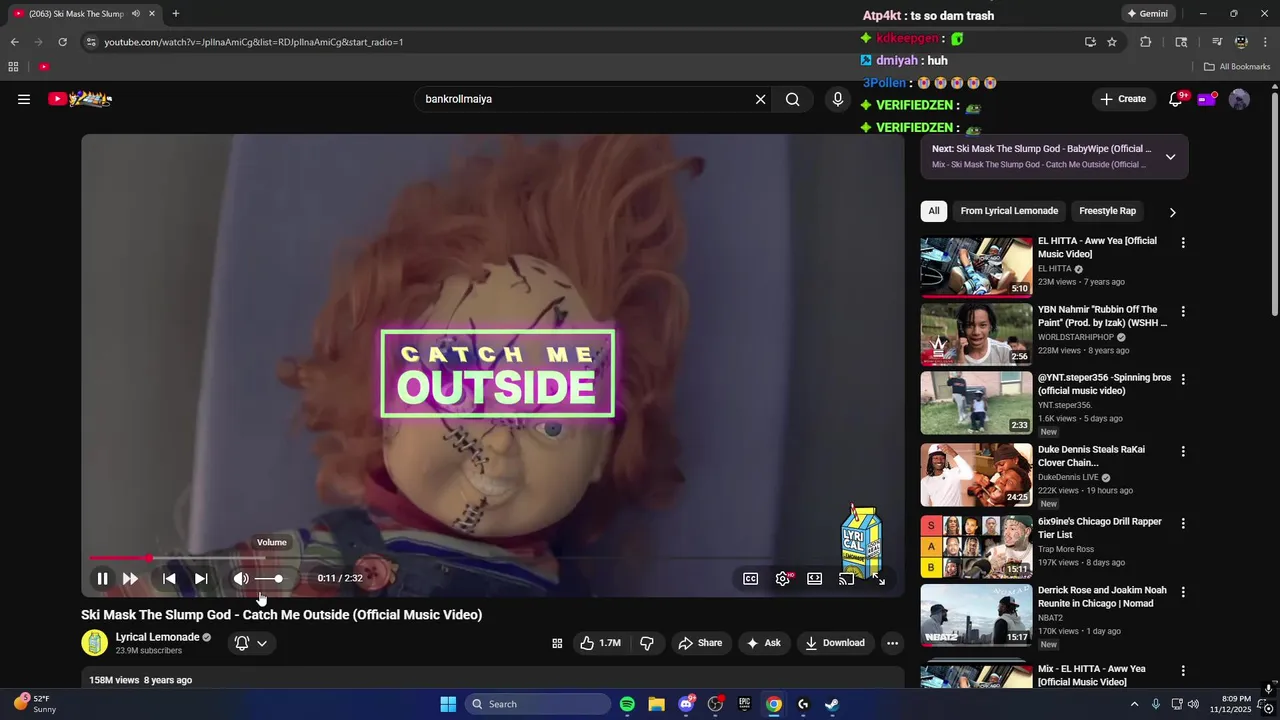Open YouTube account avatar menu
Viewport: 1280px width, 720px height.
[1239, 99]
